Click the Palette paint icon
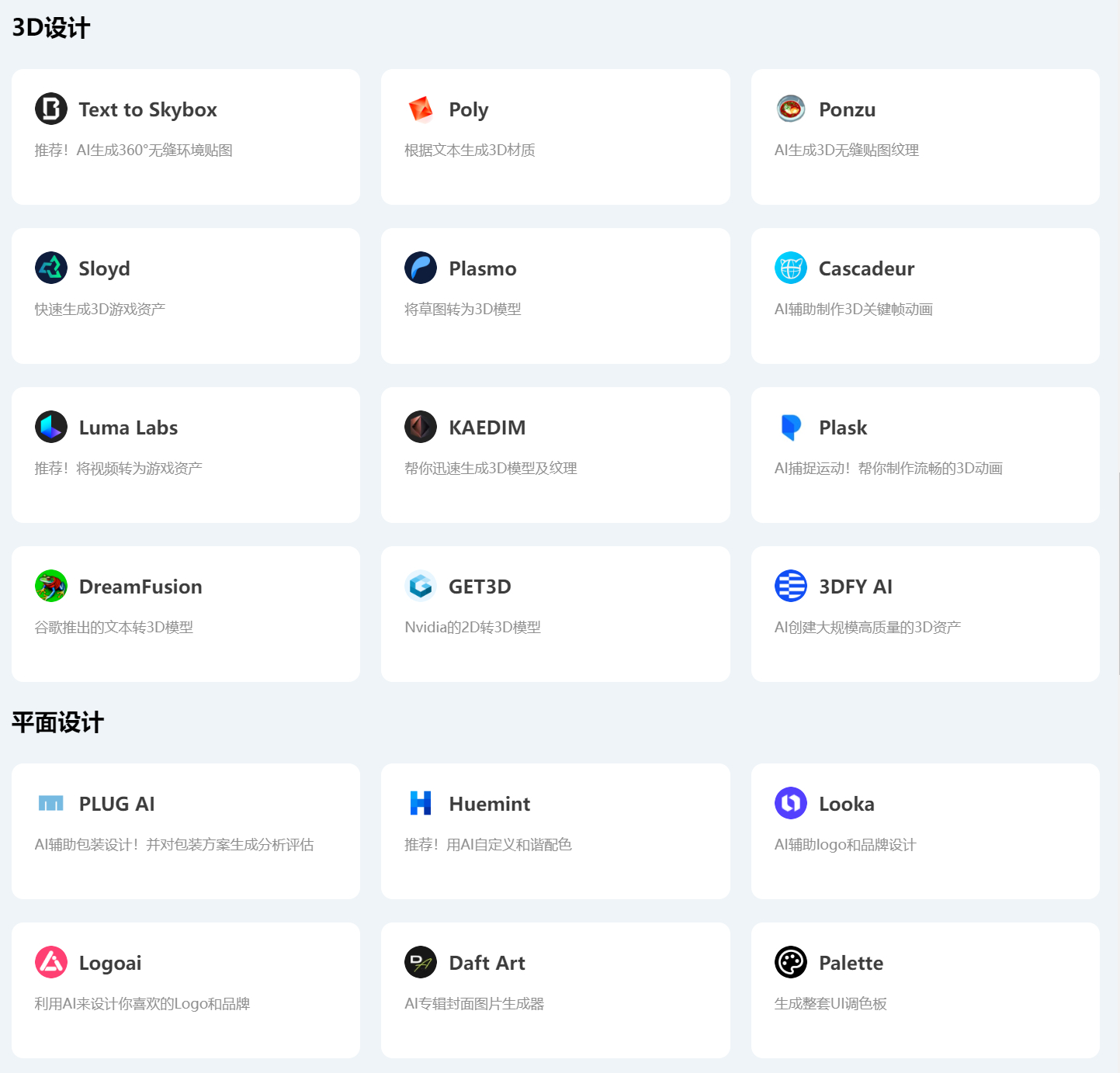 click(791, 962)
